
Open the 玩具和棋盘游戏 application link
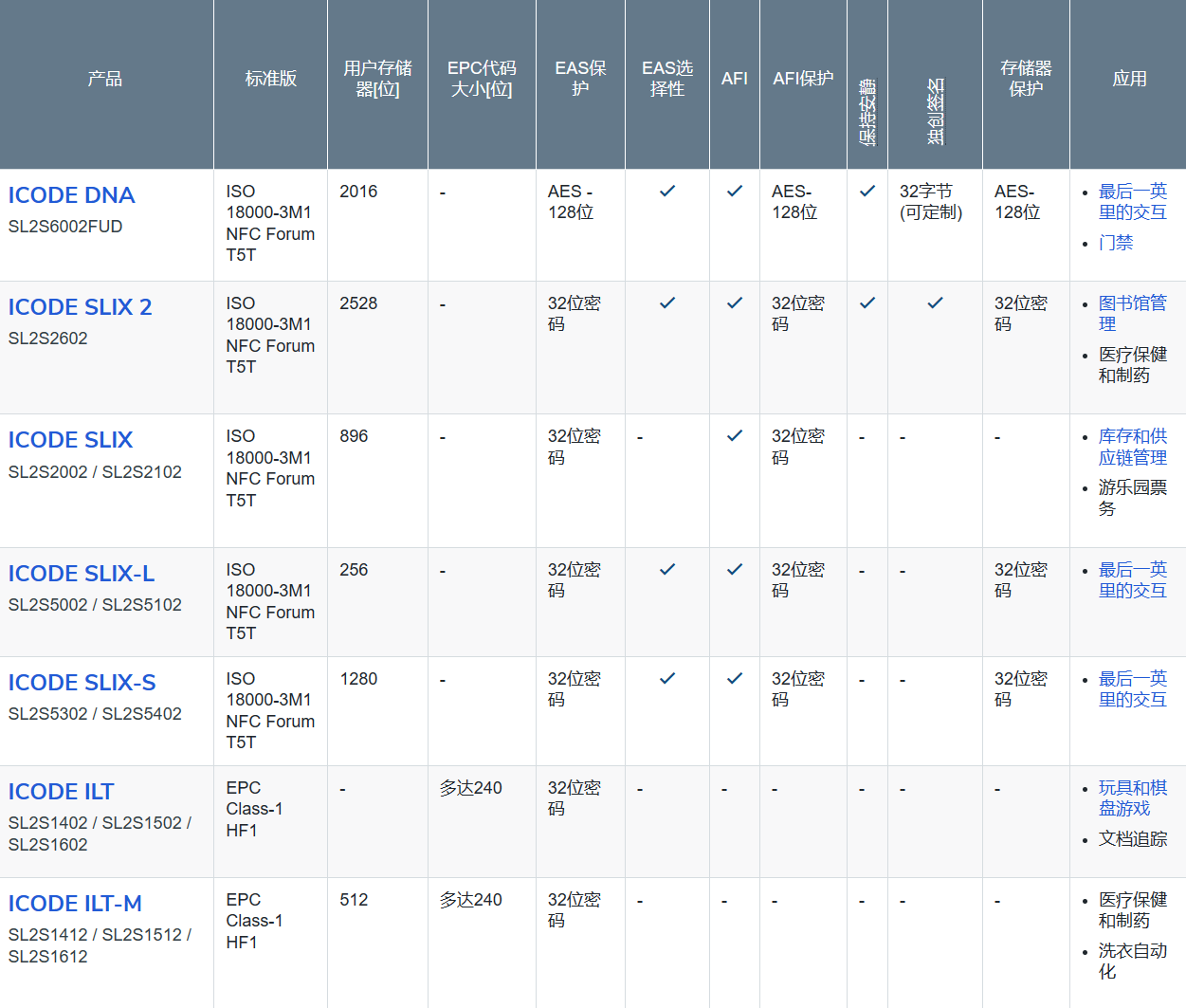click(x=1132, y=798)
